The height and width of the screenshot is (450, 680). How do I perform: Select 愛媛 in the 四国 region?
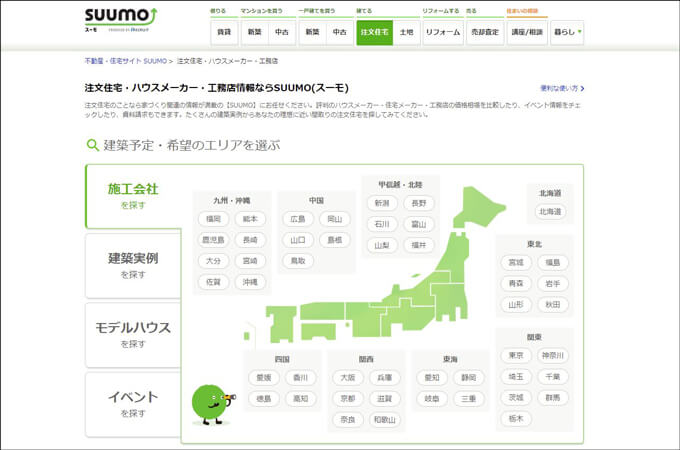(x=264, y=378)
